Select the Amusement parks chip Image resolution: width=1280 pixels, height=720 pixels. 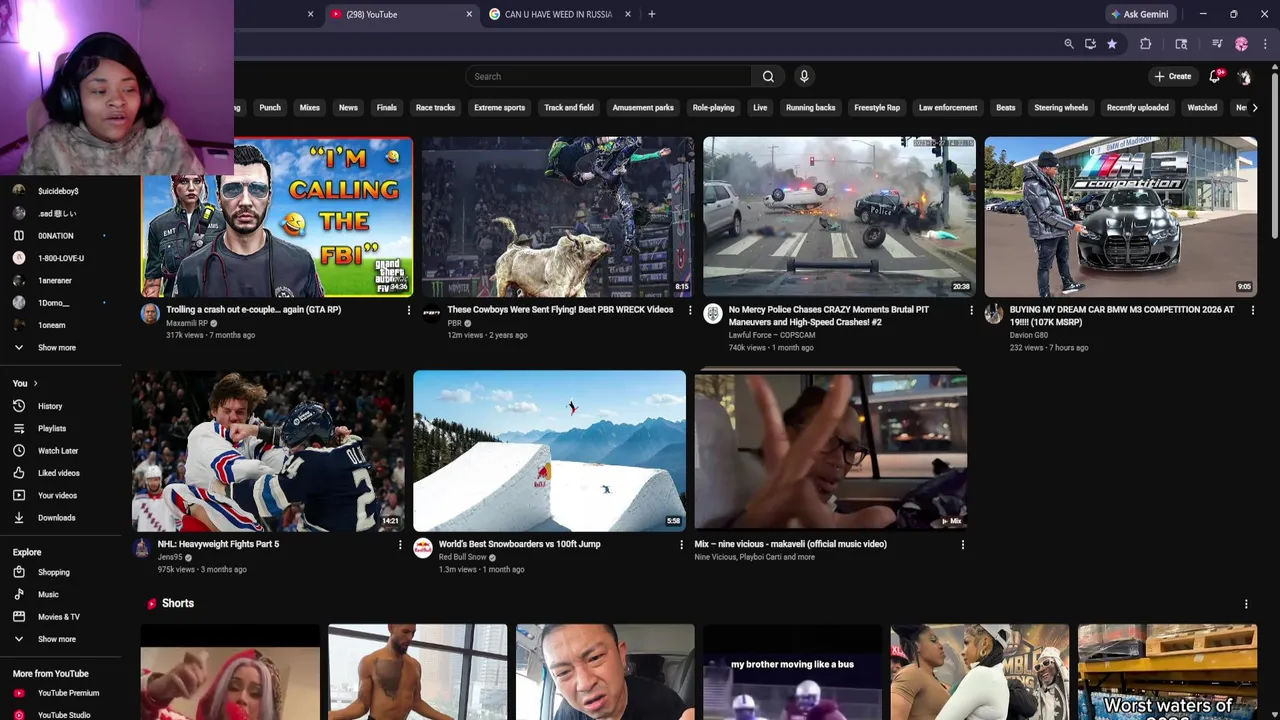coord(643,107)
